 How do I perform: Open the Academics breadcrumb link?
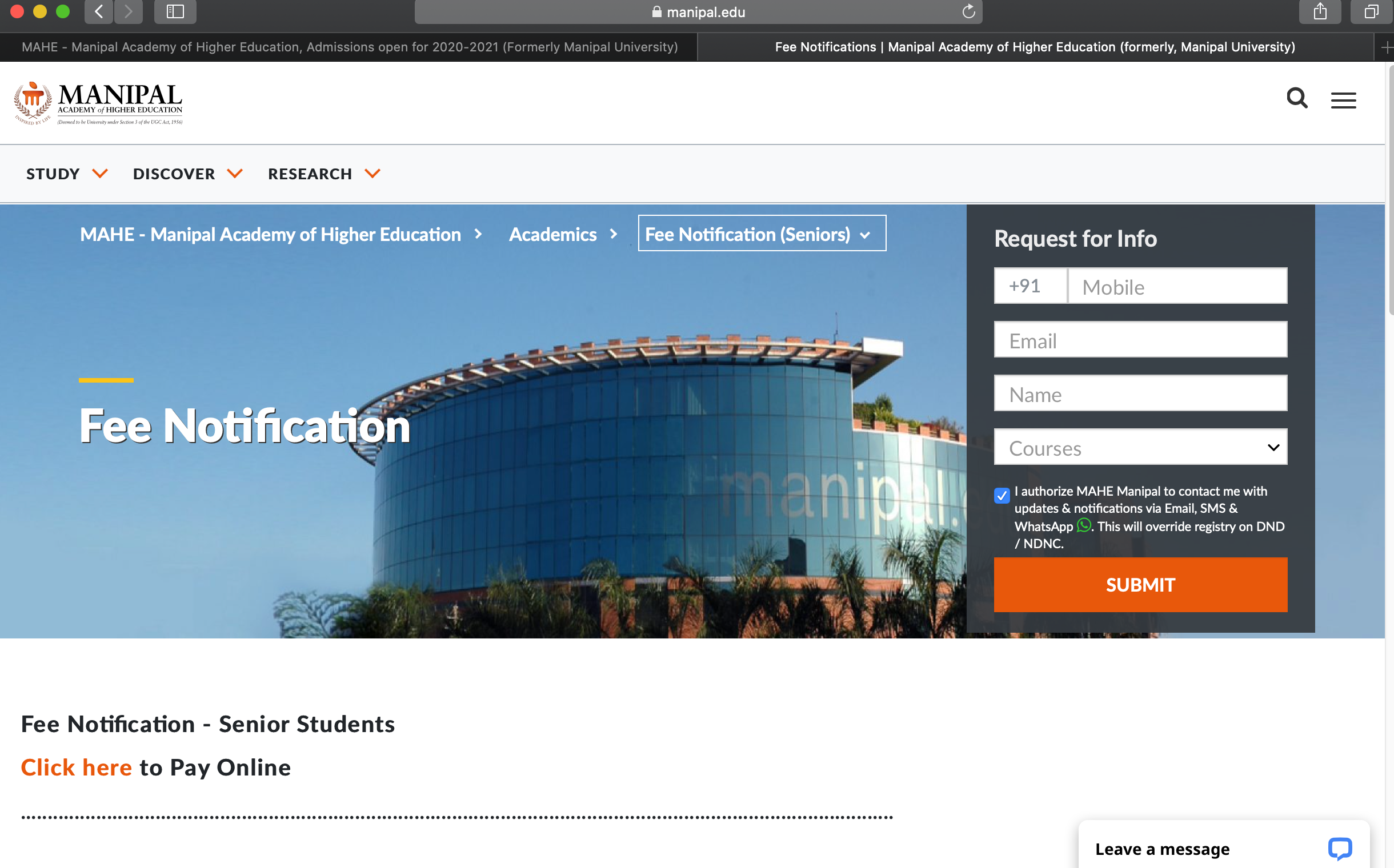[x=552, y=234]
